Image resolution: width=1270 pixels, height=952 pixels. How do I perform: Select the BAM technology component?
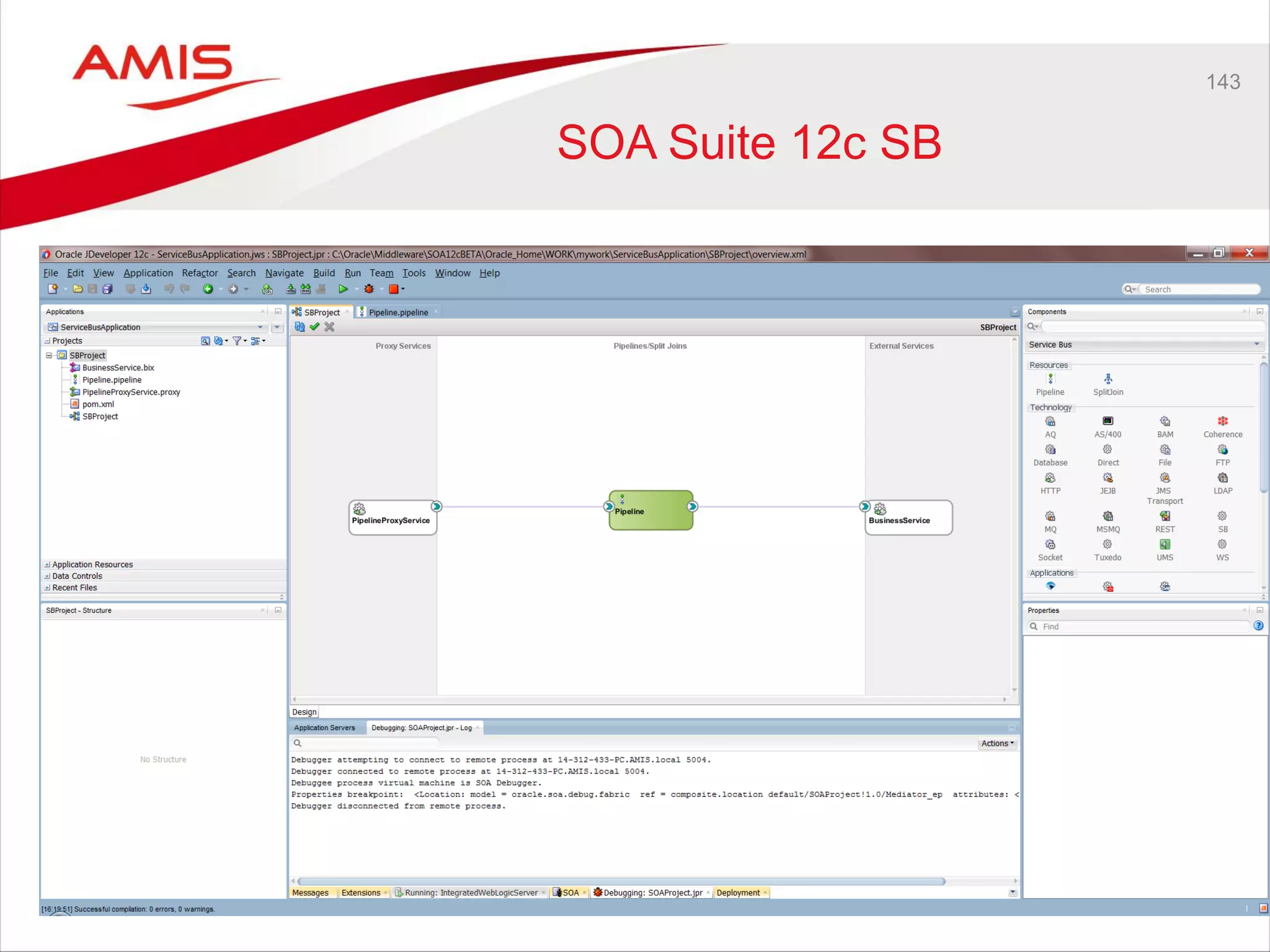pyautogui.click(x=1165, y=427)
